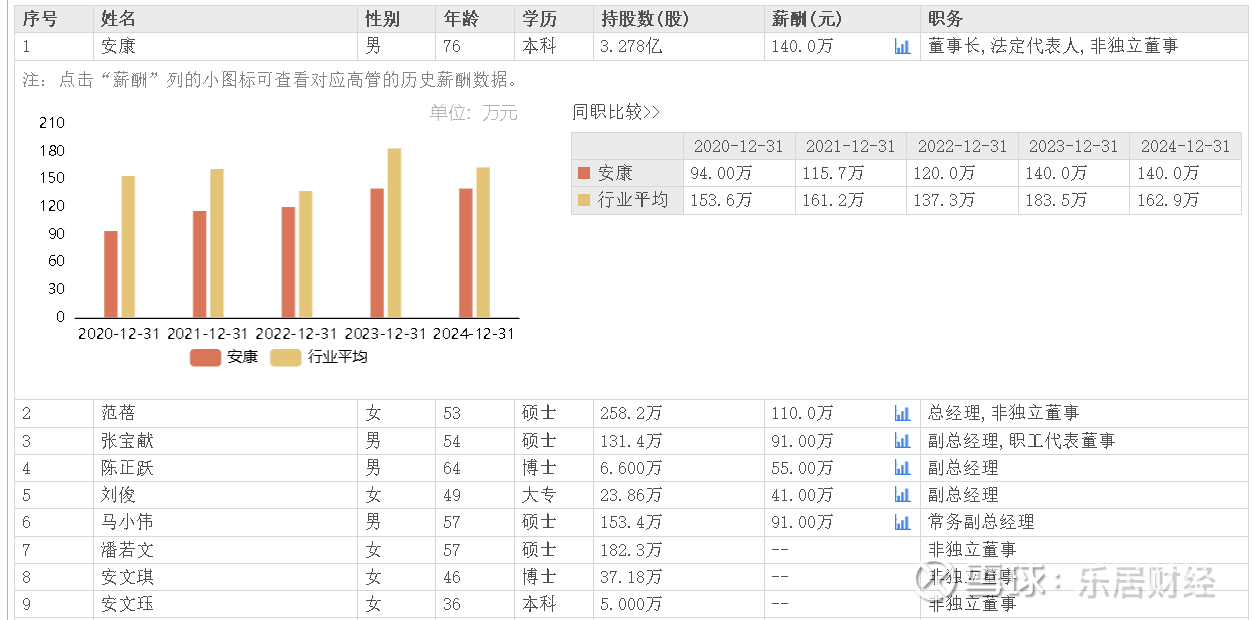The image size is (1252, 620).
Task: Click the 姓名 column header
Action: click(x=118, y=19)
